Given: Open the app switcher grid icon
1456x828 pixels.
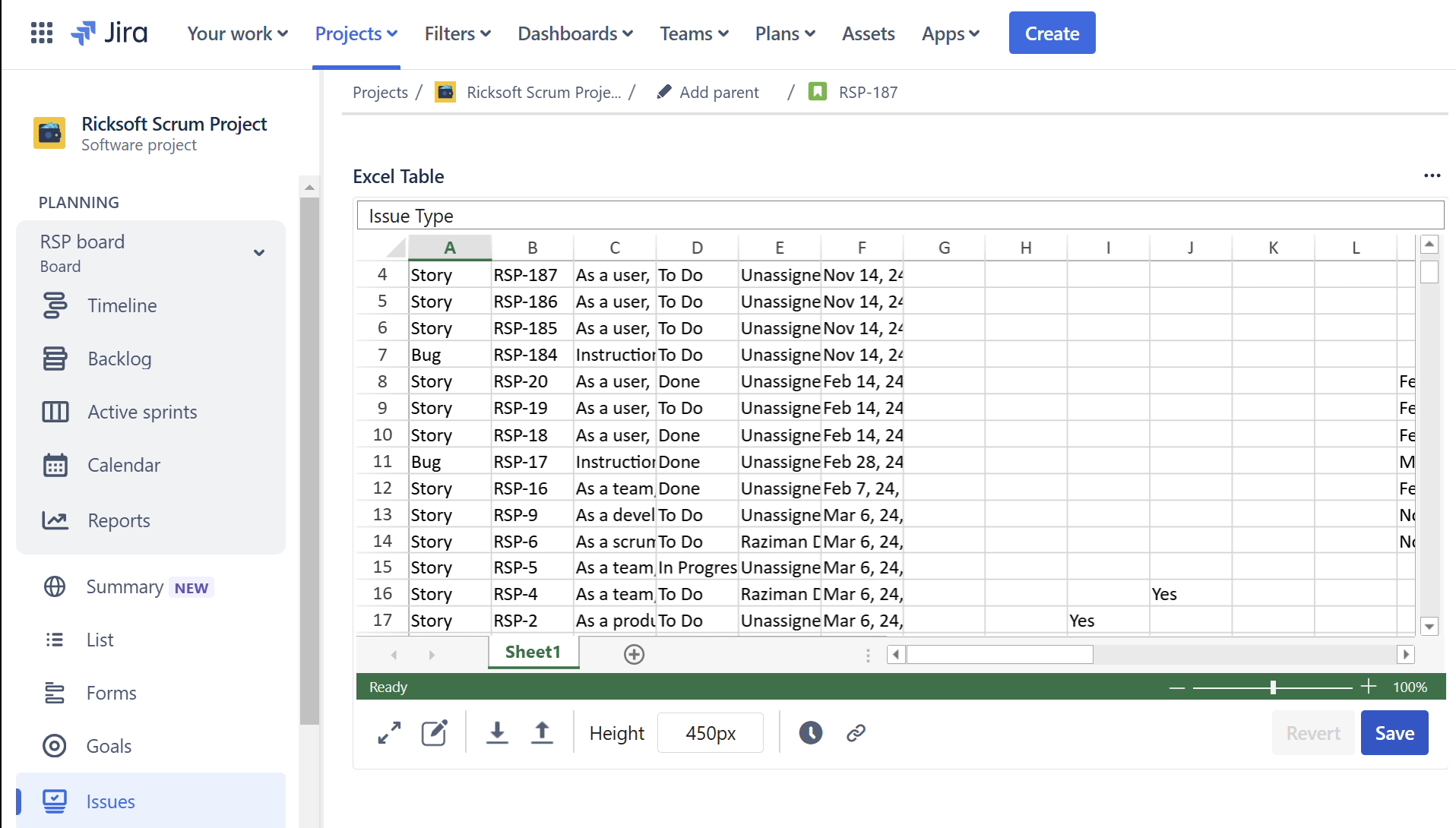Looking at the screenshot, I should (x=41, y=33).
